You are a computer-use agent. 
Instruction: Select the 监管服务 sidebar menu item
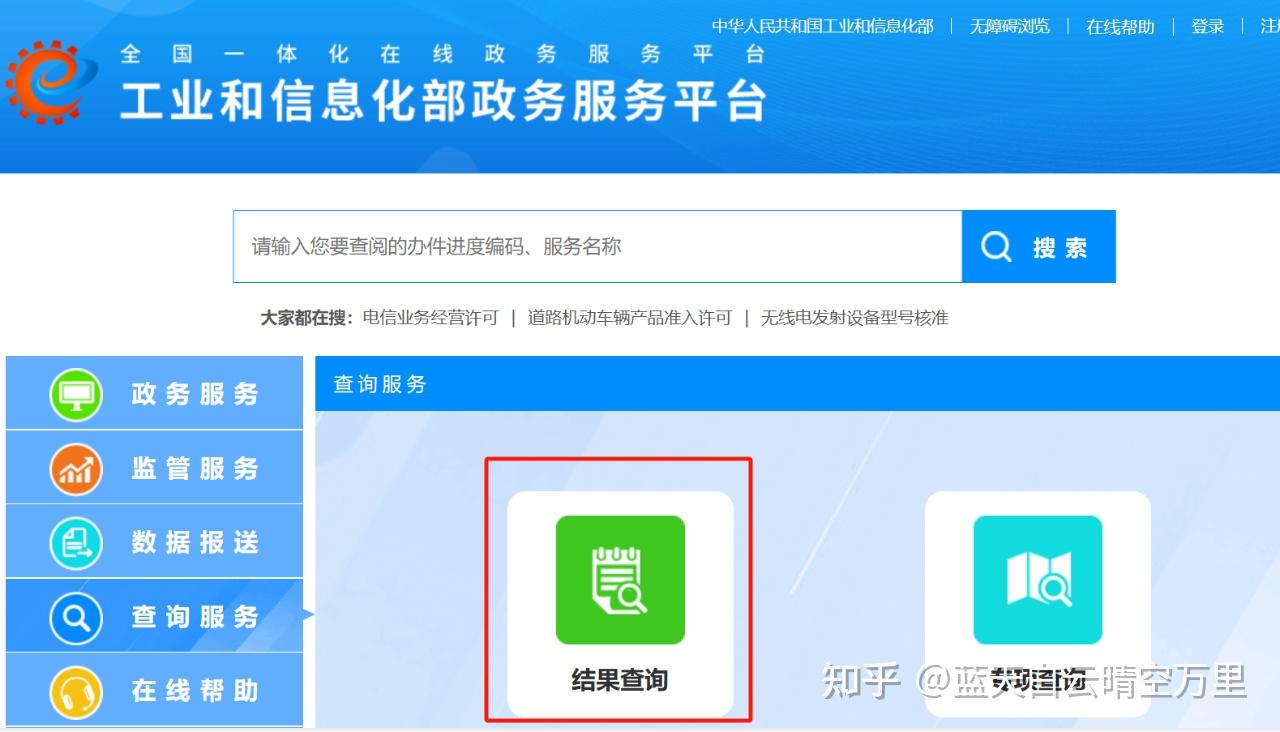pos(154,467)
